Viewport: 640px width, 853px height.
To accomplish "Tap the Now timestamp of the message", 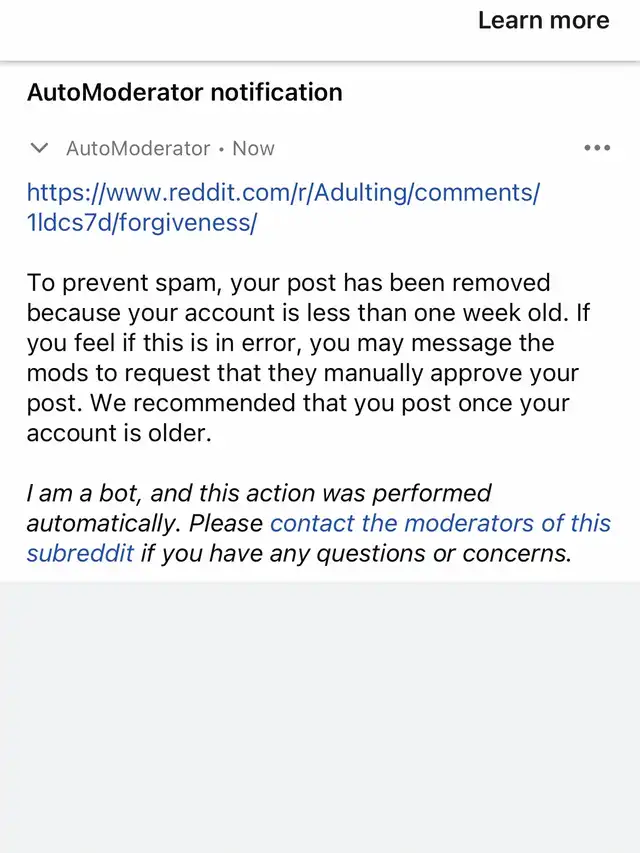I will pyautogui.click(x=253, y=148).
